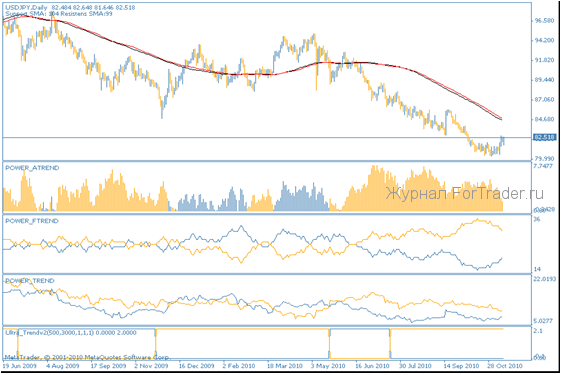The width and height of the screenshot is (562, 375).
Task: Select the POWER_TREND indicator label
Action: 30,281
